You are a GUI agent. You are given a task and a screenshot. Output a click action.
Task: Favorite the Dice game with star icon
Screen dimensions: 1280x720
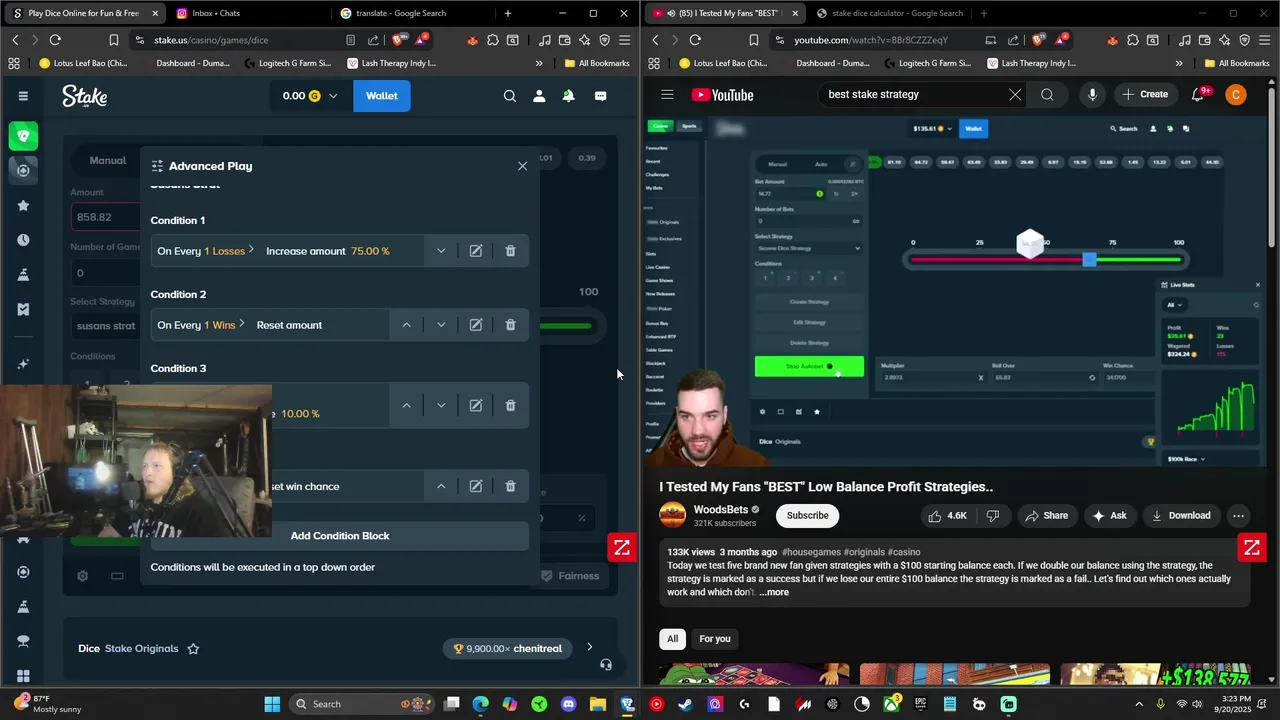[x=193, y=648]
